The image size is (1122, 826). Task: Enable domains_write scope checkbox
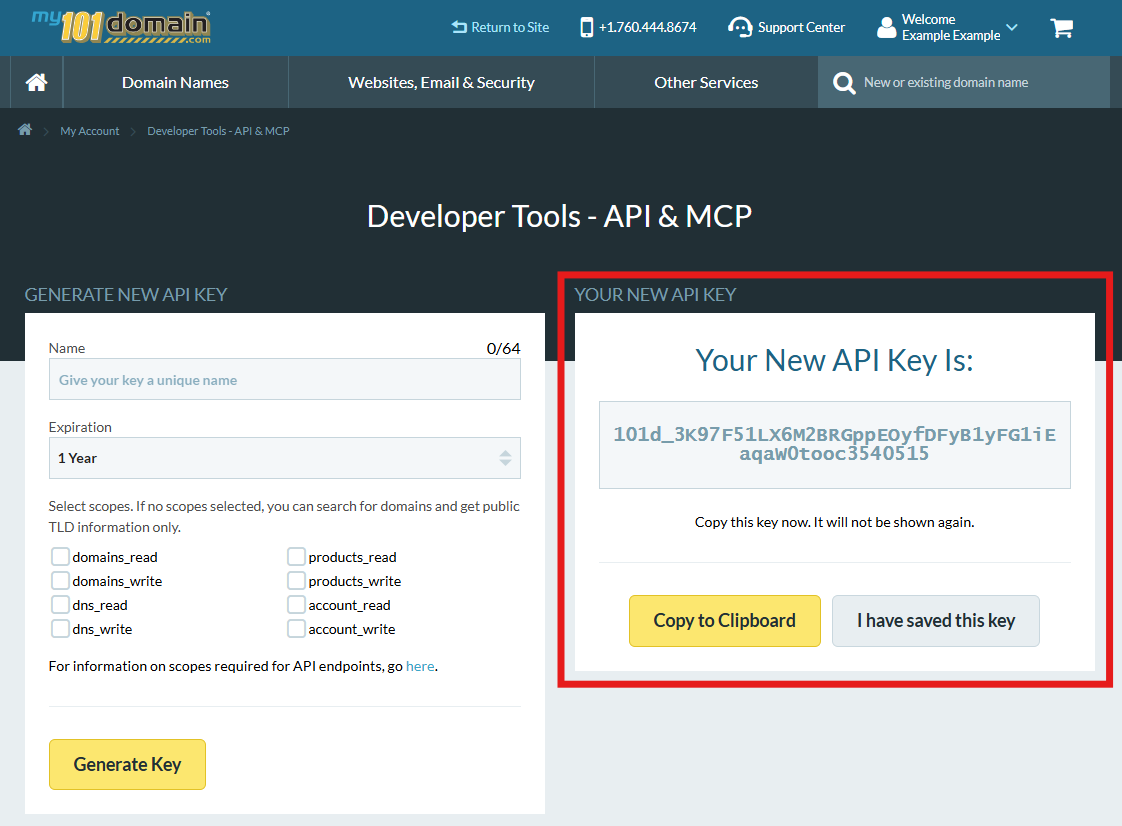pos(60,580)
